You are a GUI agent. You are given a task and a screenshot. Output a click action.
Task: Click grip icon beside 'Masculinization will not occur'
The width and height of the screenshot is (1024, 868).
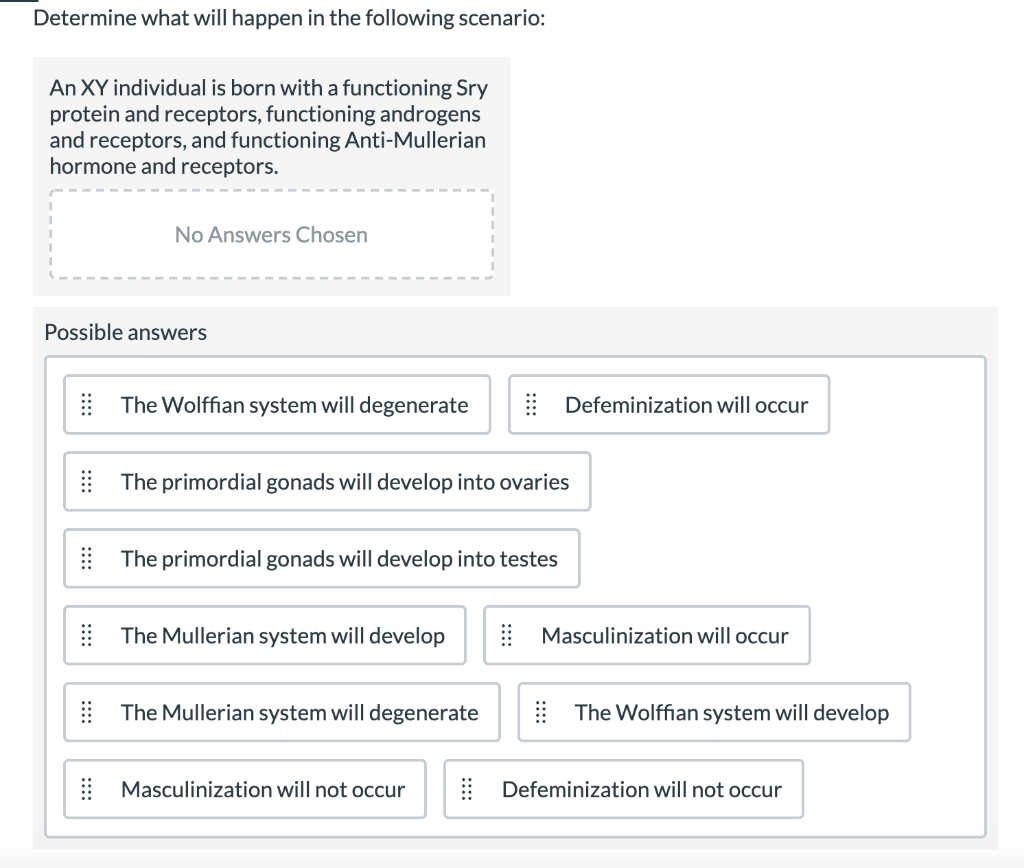click(86, 790)
